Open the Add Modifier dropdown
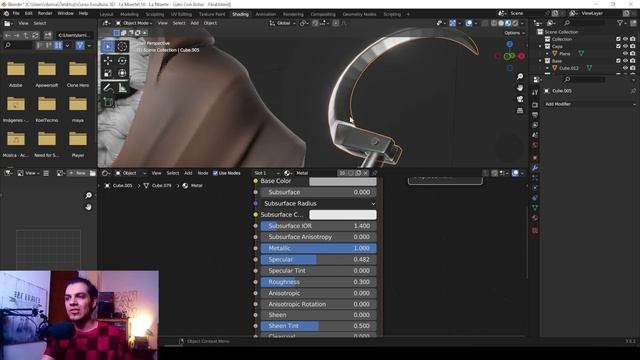Screen dimensions: 640x360 590,104
